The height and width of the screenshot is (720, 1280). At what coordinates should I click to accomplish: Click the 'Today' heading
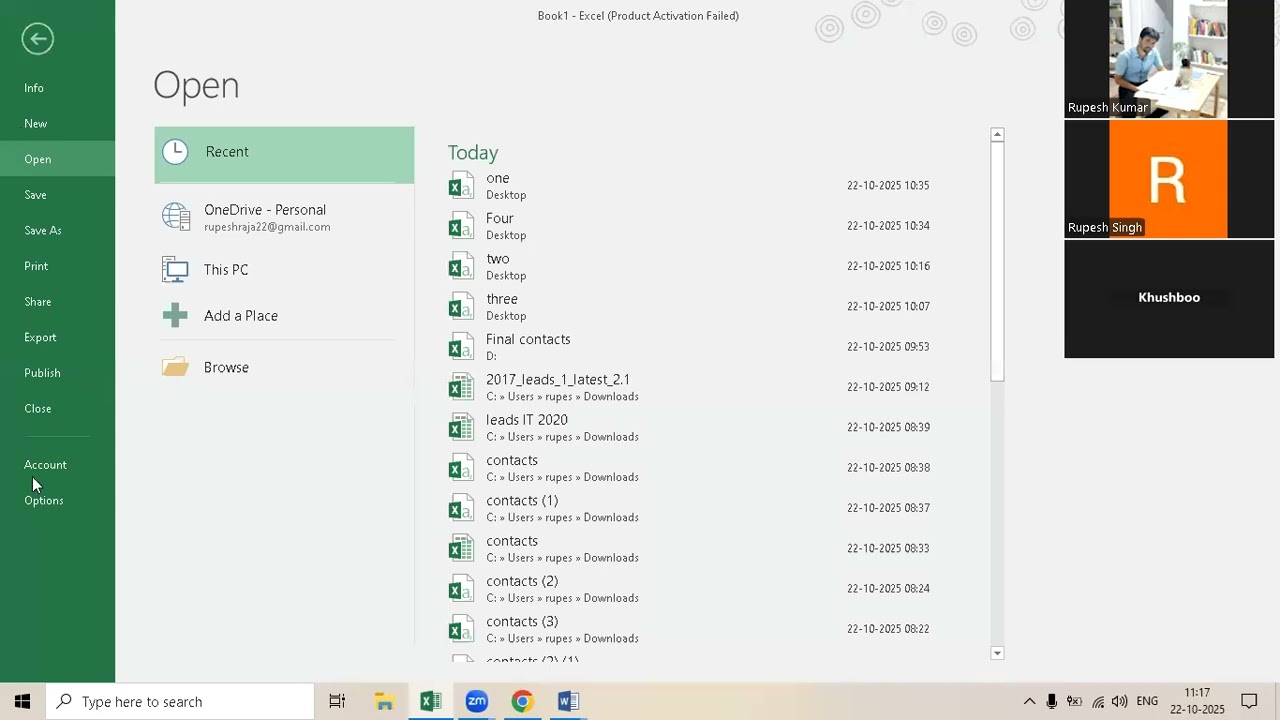click(473, 152)
